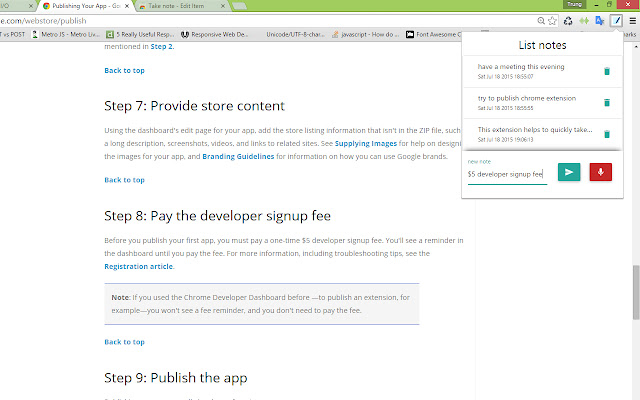Click the 'Step 8: Pay the developer signup fee' heading
The height and width of the screenshot is (400, 640).
click(218, 216)
